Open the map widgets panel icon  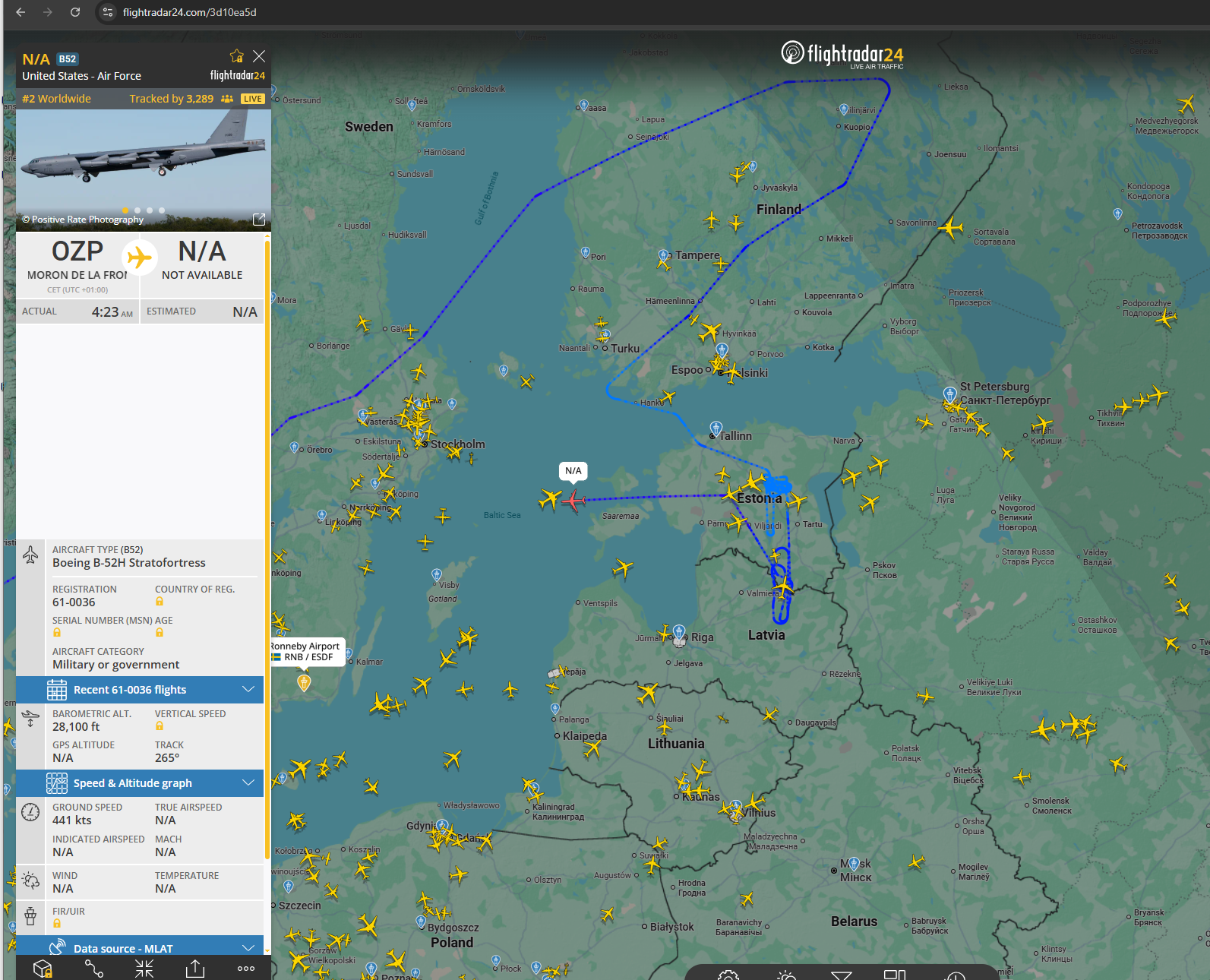pyautogui.click(x=895, y=975)
